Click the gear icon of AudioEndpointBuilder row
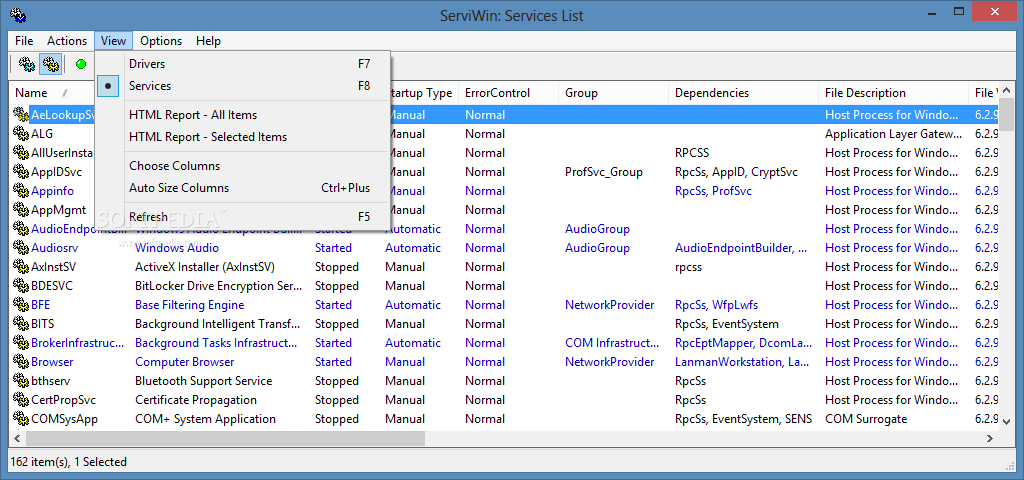 pos(22,229)
